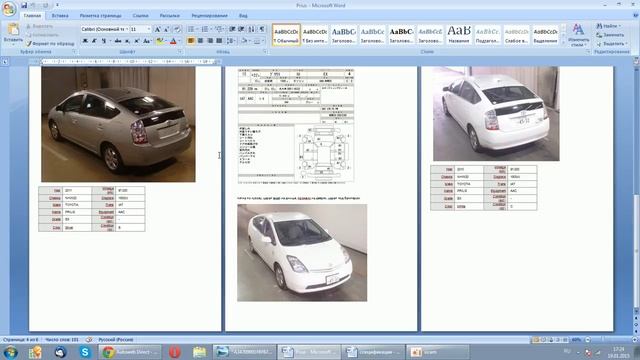Apply Subtitle (Подзаголовок) style
This screenshot has width=640, height=360.
487,35
